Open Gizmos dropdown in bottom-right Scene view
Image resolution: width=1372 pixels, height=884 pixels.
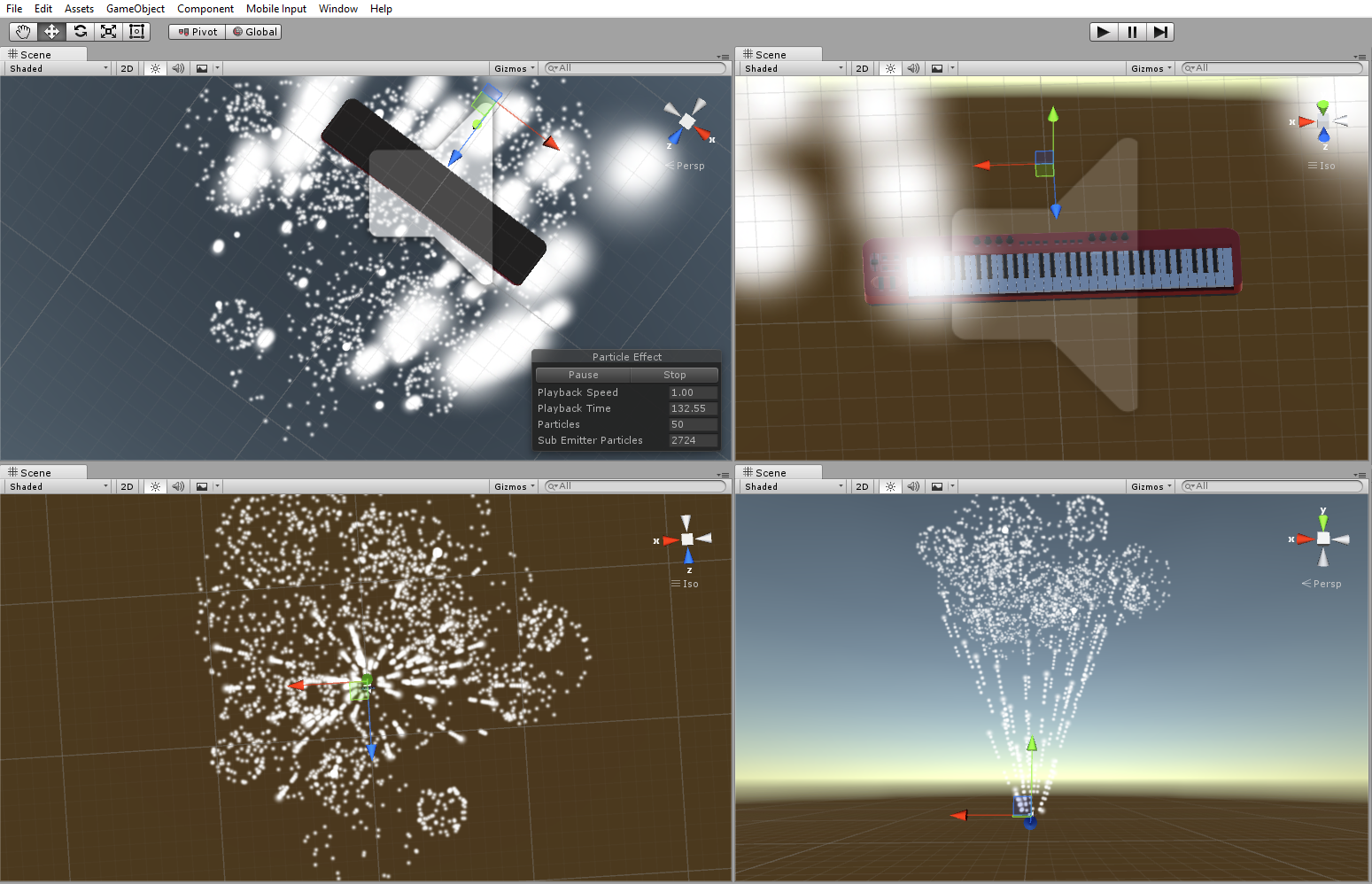(1151, 486)
